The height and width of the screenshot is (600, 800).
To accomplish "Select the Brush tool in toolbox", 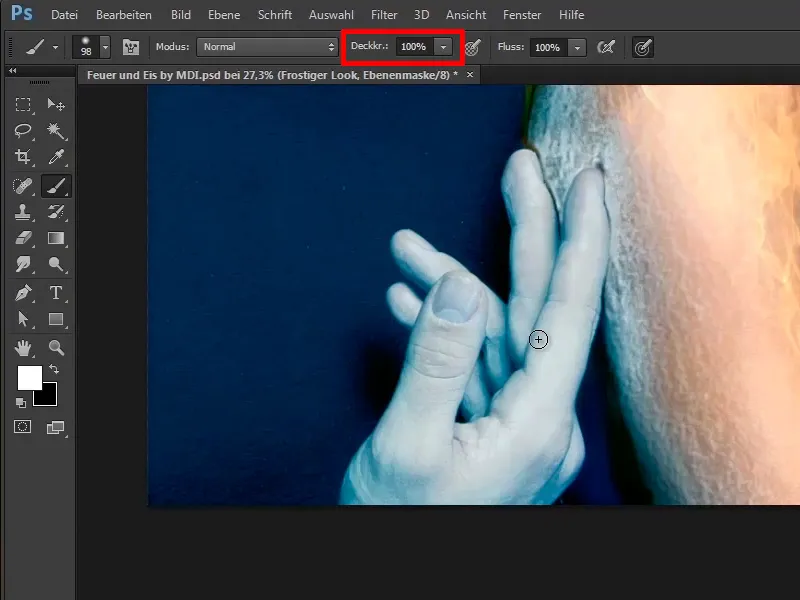I will (x=56, y=186).
